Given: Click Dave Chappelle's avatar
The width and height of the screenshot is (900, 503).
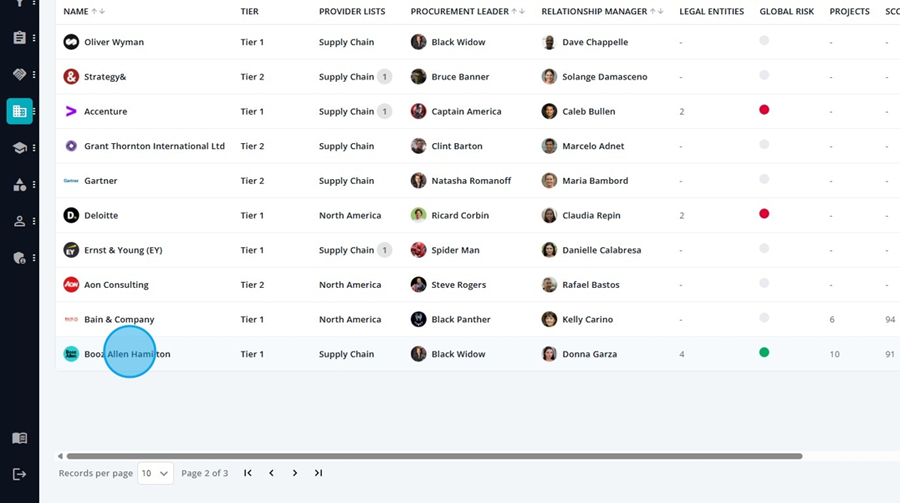Looking at the screenshot, I should coord(549,42).
